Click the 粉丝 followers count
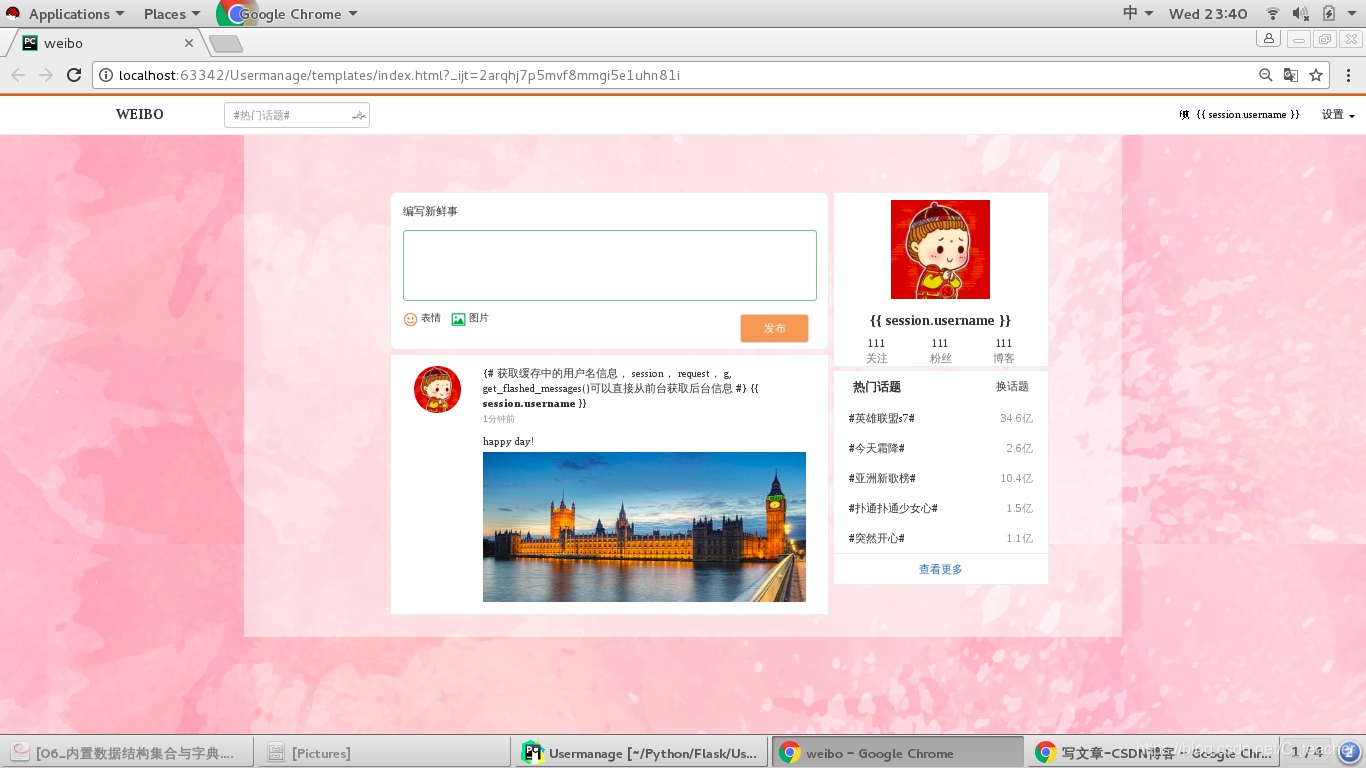The image size is (1366, 768). click(x=940, y=350)
